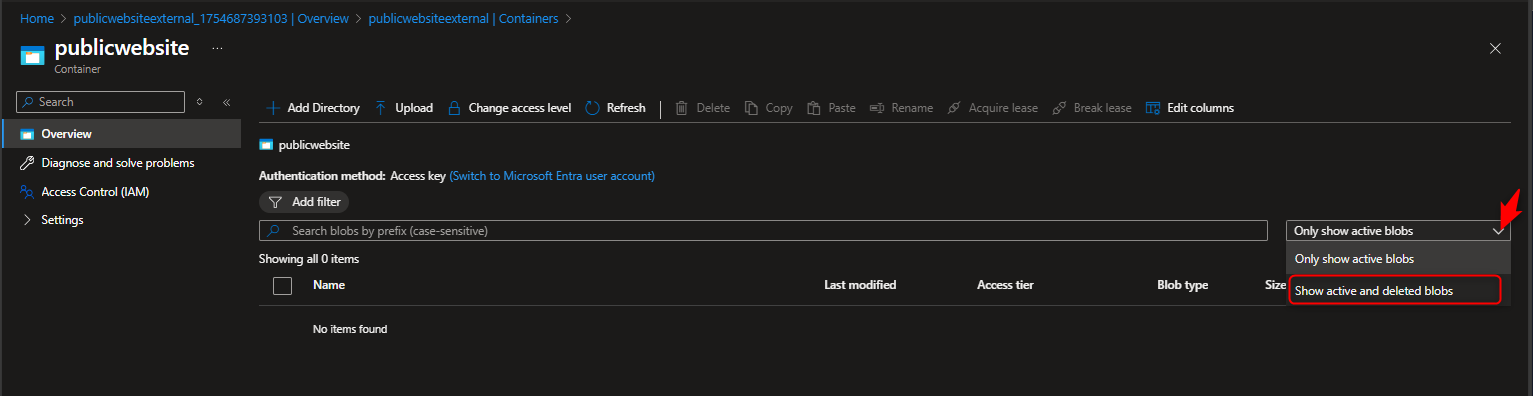Screen dimensions: 1533x396
Task: Click small container icon beside publicwebsite breadcrumb path
Action: tap(266, 145)
